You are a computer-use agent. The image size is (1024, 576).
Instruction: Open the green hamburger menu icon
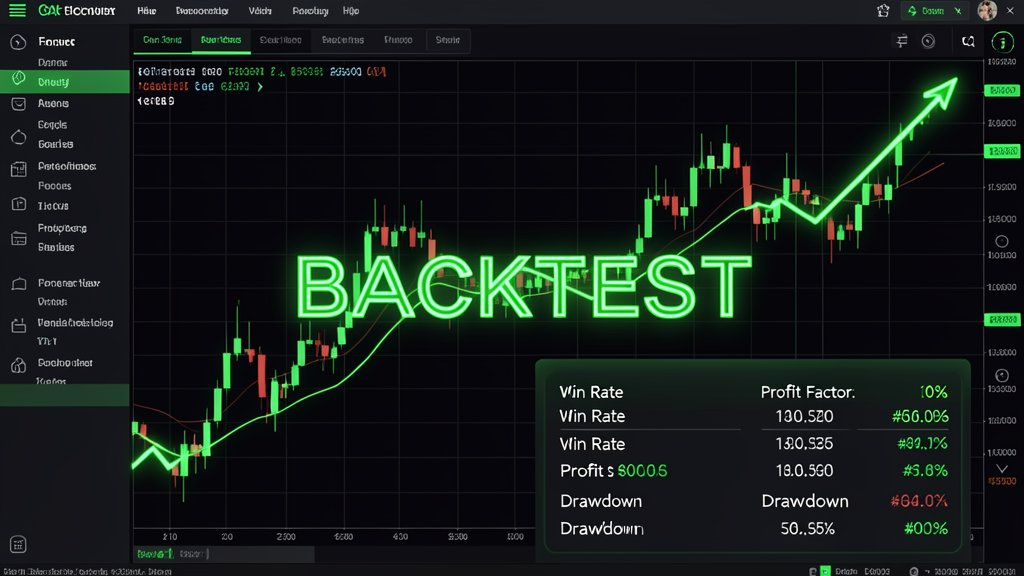(x=18, y=10)
